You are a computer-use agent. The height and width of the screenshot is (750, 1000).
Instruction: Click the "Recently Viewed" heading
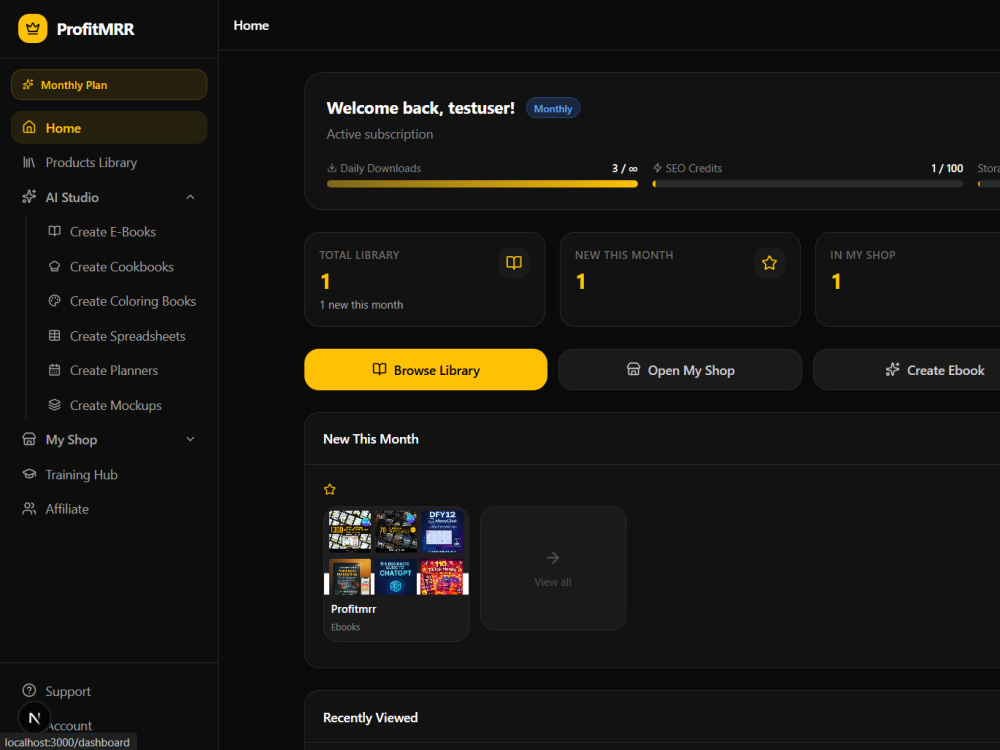370,717
